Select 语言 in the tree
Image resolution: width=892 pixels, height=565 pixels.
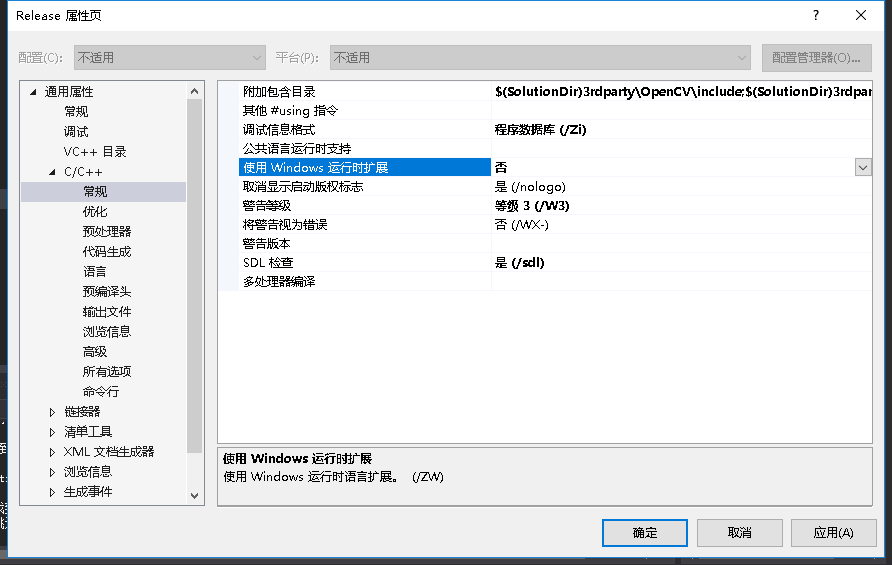95,271
